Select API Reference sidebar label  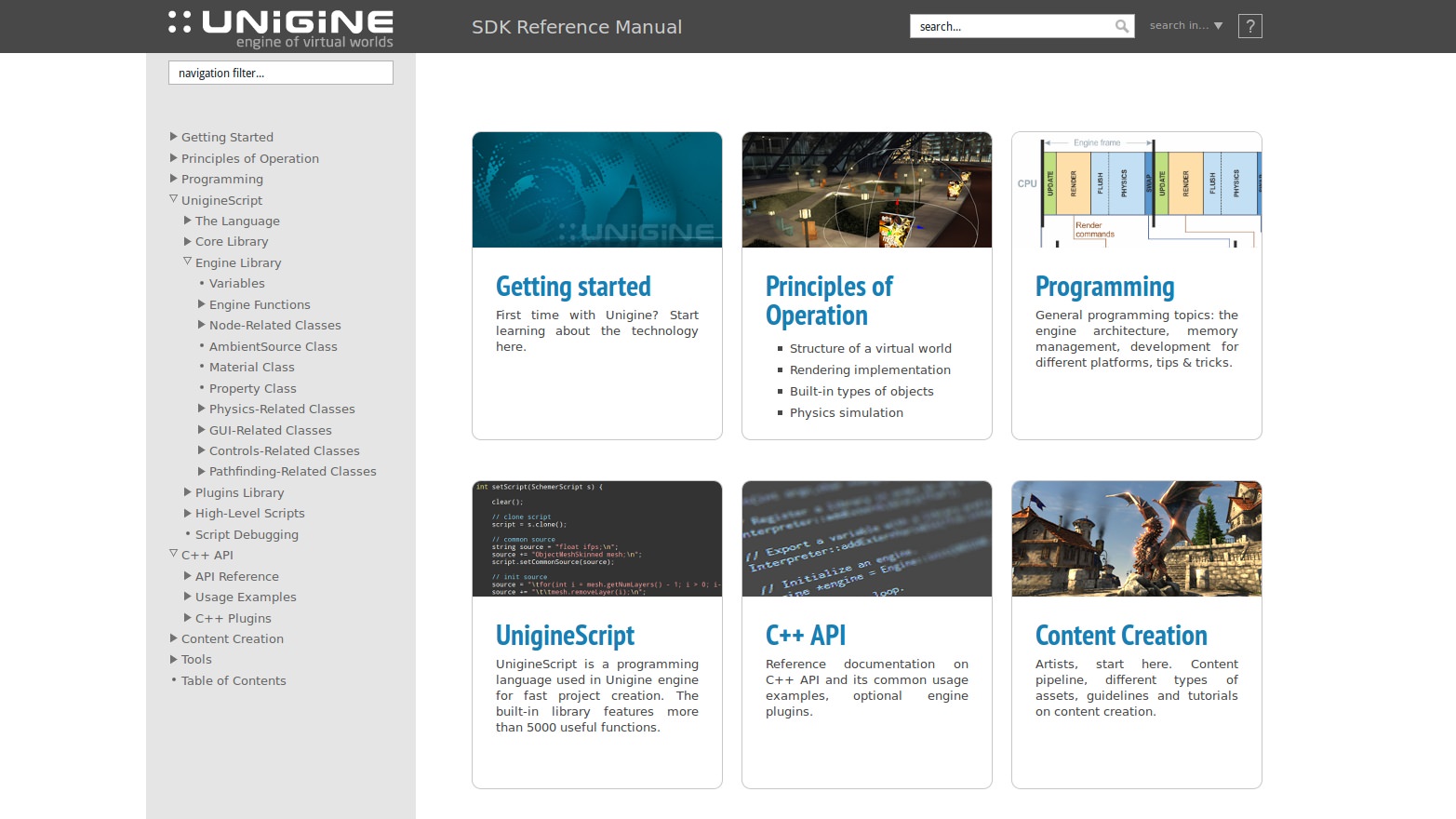click(x=236, y=576)
